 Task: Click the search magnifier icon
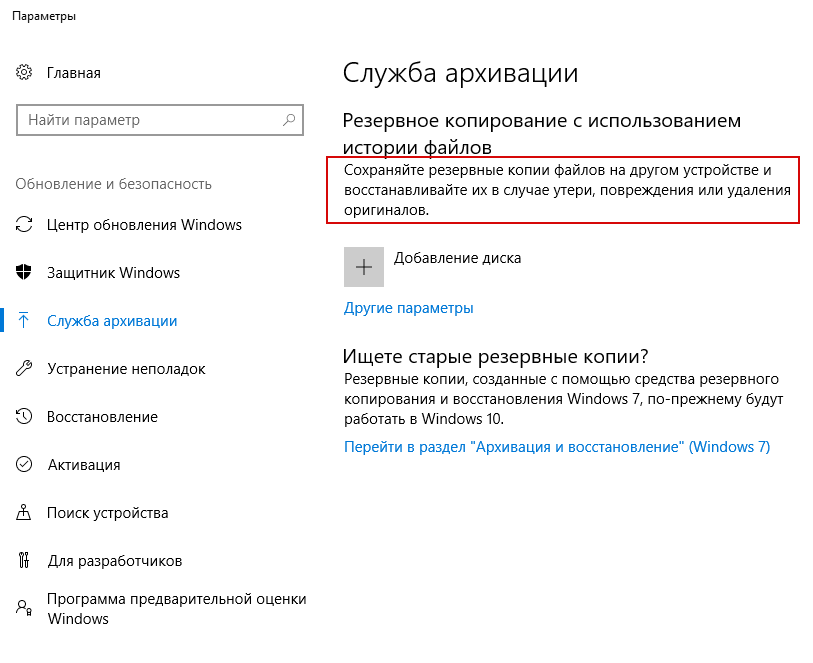[x=288, y=120]
